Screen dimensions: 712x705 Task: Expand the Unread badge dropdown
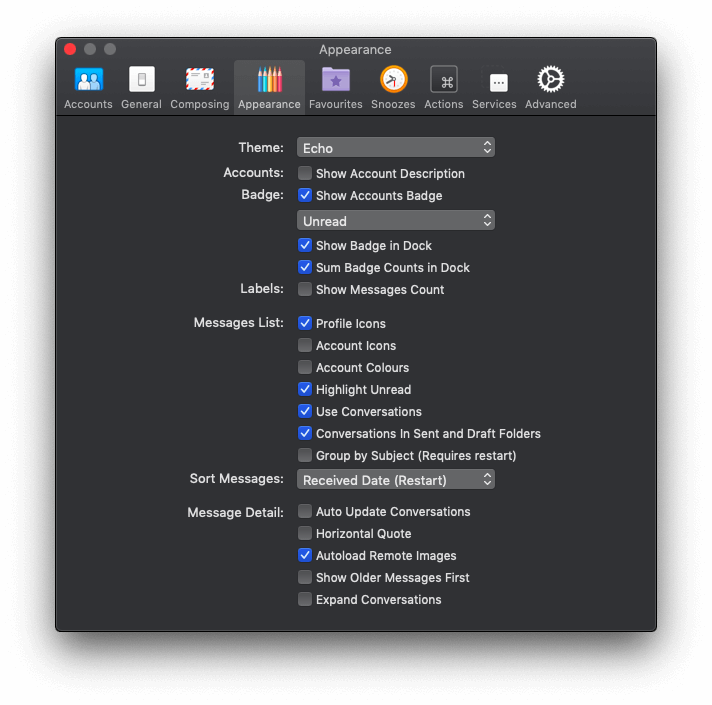click(x=396, y=221)
